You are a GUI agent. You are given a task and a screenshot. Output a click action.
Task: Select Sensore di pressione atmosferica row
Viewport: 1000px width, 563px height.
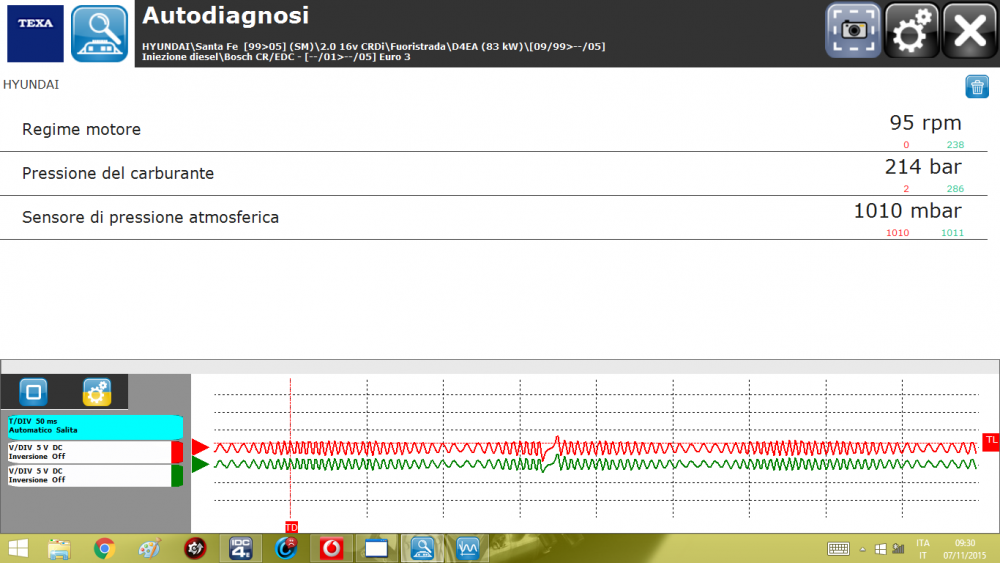point(492,217)
